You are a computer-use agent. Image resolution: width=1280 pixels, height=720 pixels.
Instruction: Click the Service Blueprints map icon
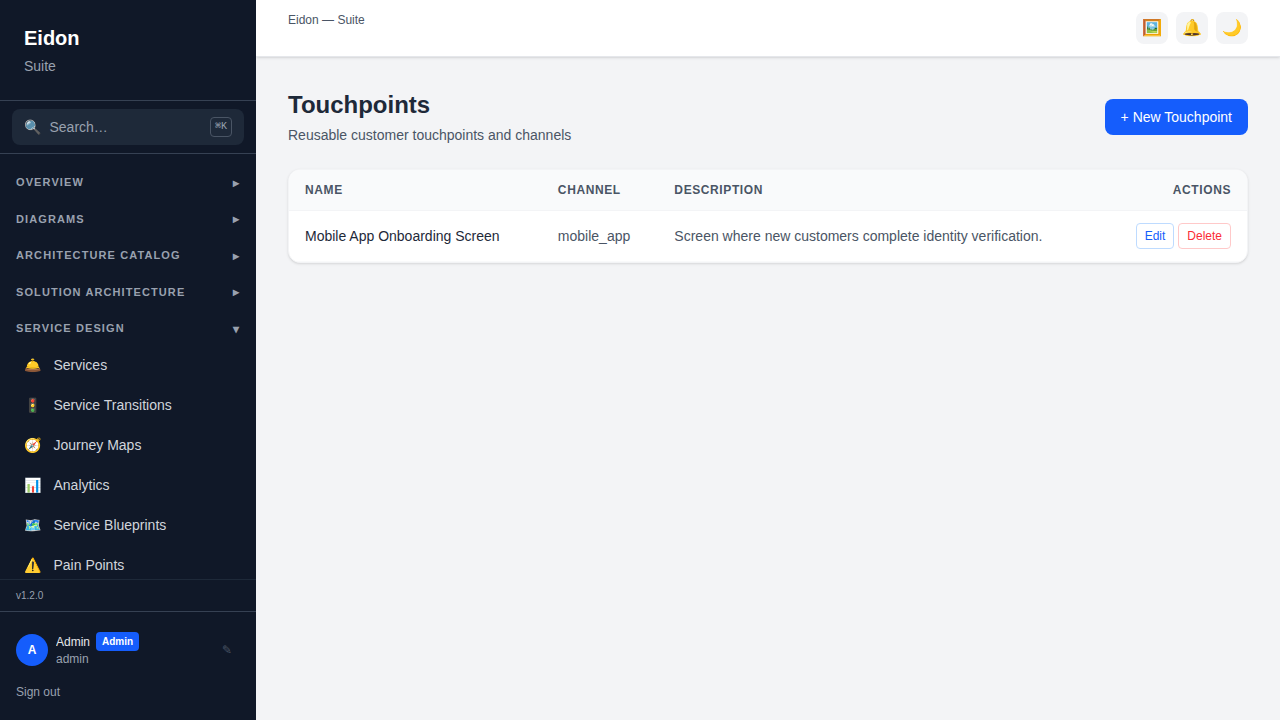tap(33, 525)
